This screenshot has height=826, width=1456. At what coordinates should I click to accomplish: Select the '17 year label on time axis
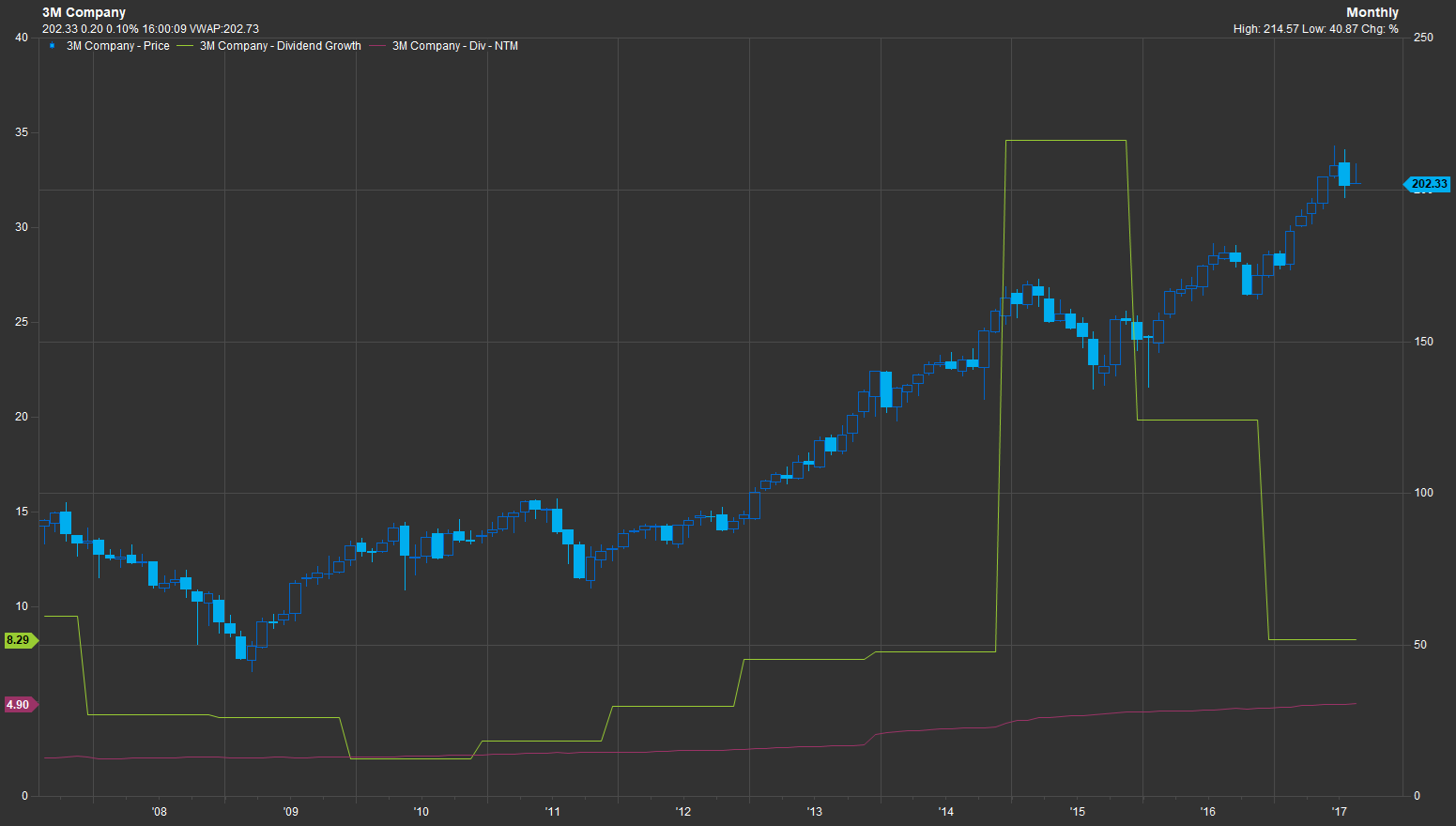[1339, 812]
